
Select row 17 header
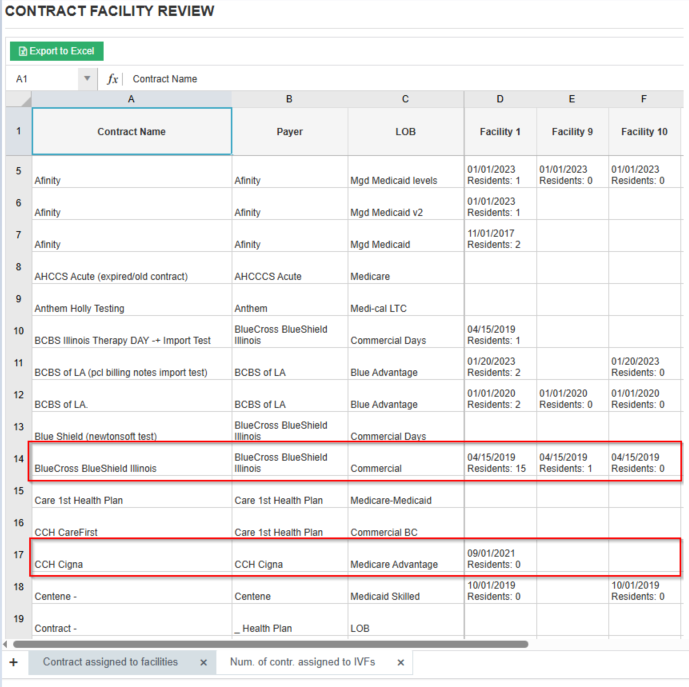[18, 555]
